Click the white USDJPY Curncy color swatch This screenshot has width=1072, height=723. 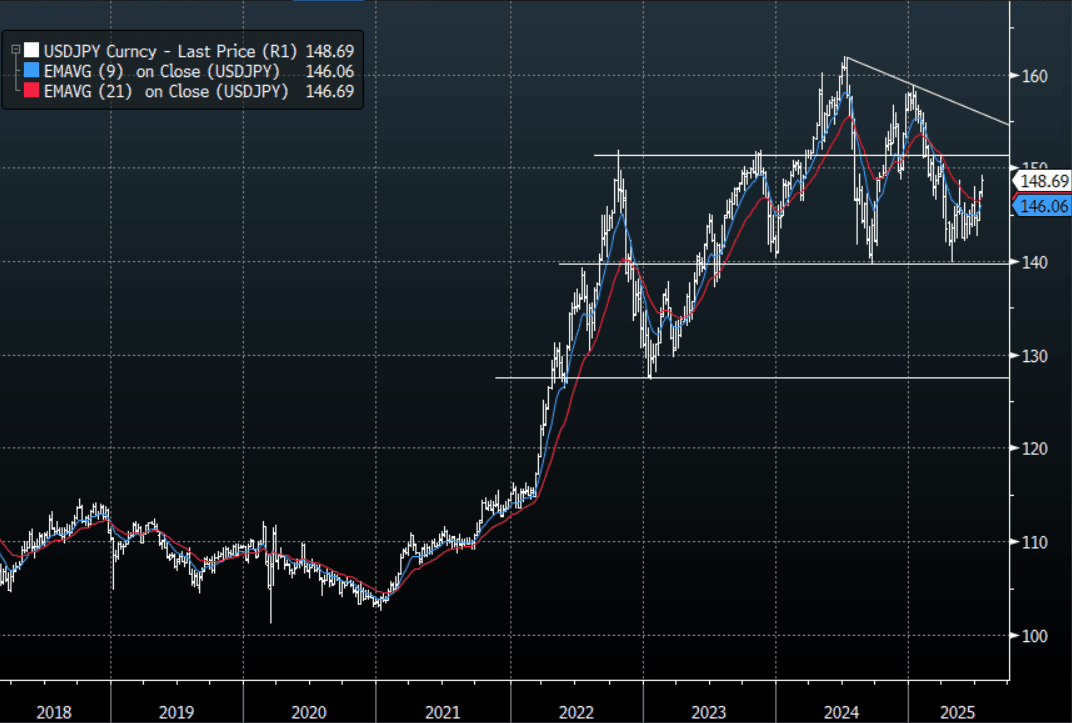tap(32, 50)
